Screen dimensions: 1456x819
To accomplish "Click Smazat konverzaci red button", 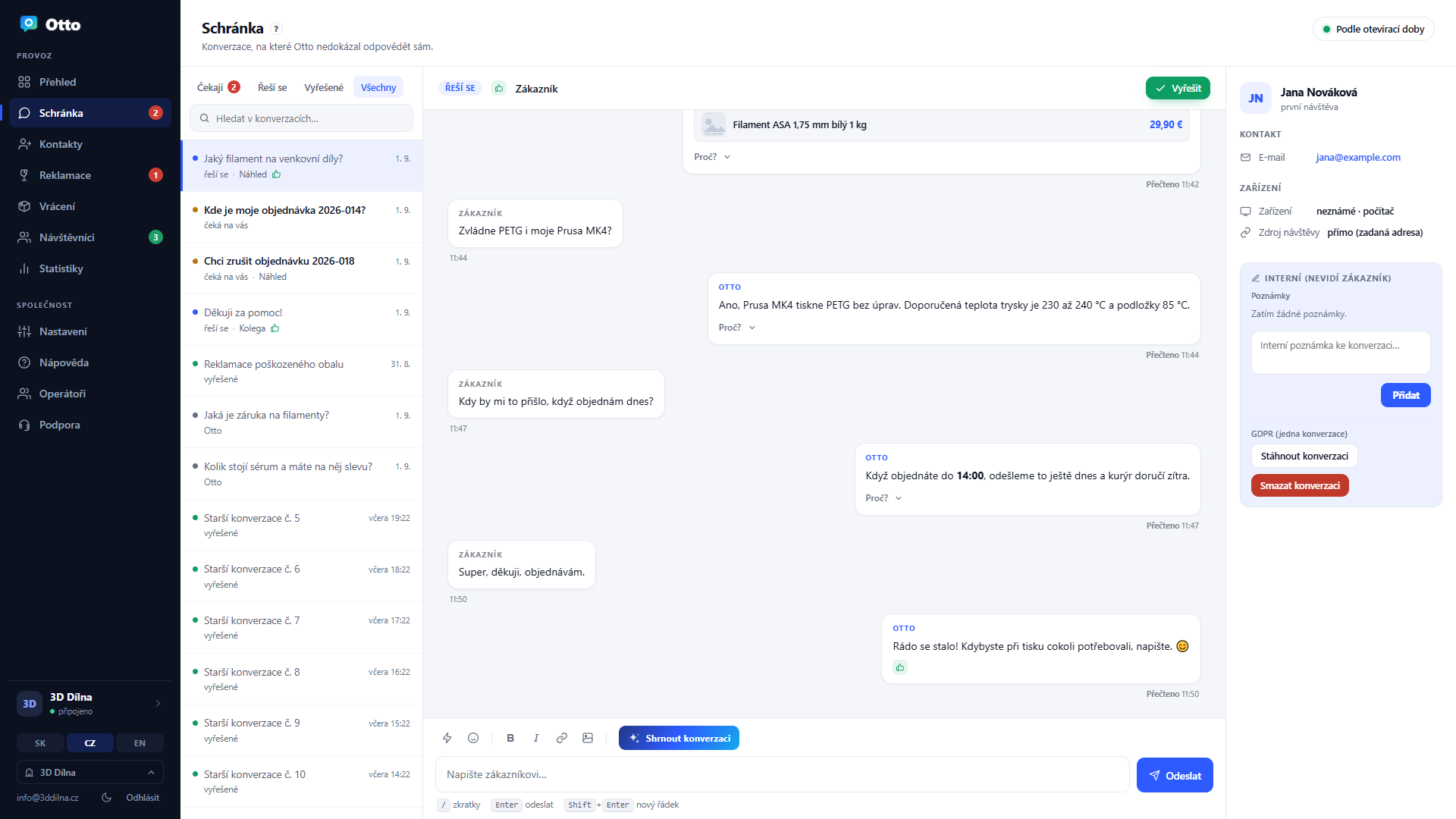I will click(x=1300, y=485).
